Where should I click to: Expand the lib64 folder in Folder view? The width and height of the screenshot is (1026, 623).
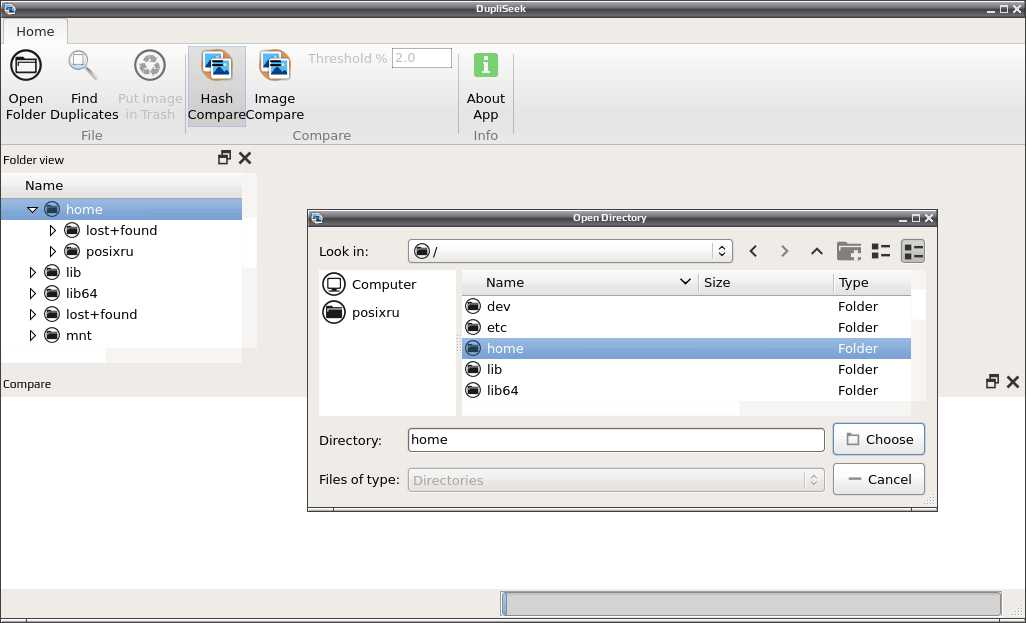32,293
